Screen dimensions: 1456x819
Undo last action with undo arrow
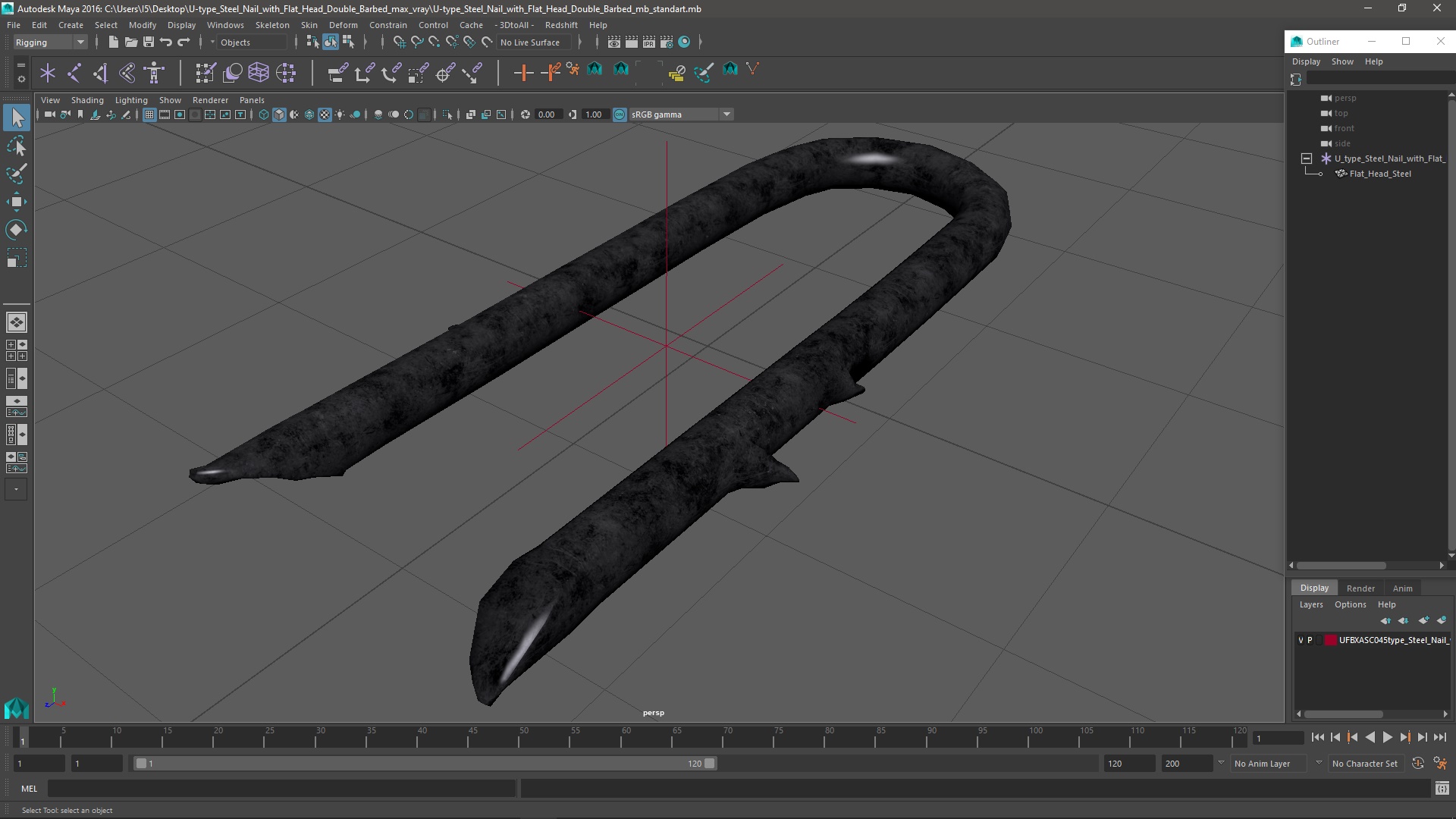[166, 42]
